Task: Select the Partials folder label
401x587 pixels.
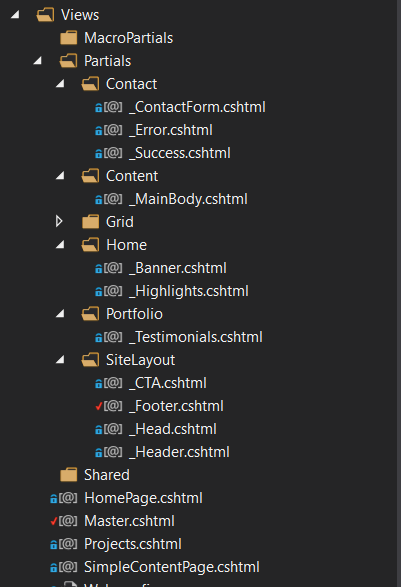Action: pos(107,61)
